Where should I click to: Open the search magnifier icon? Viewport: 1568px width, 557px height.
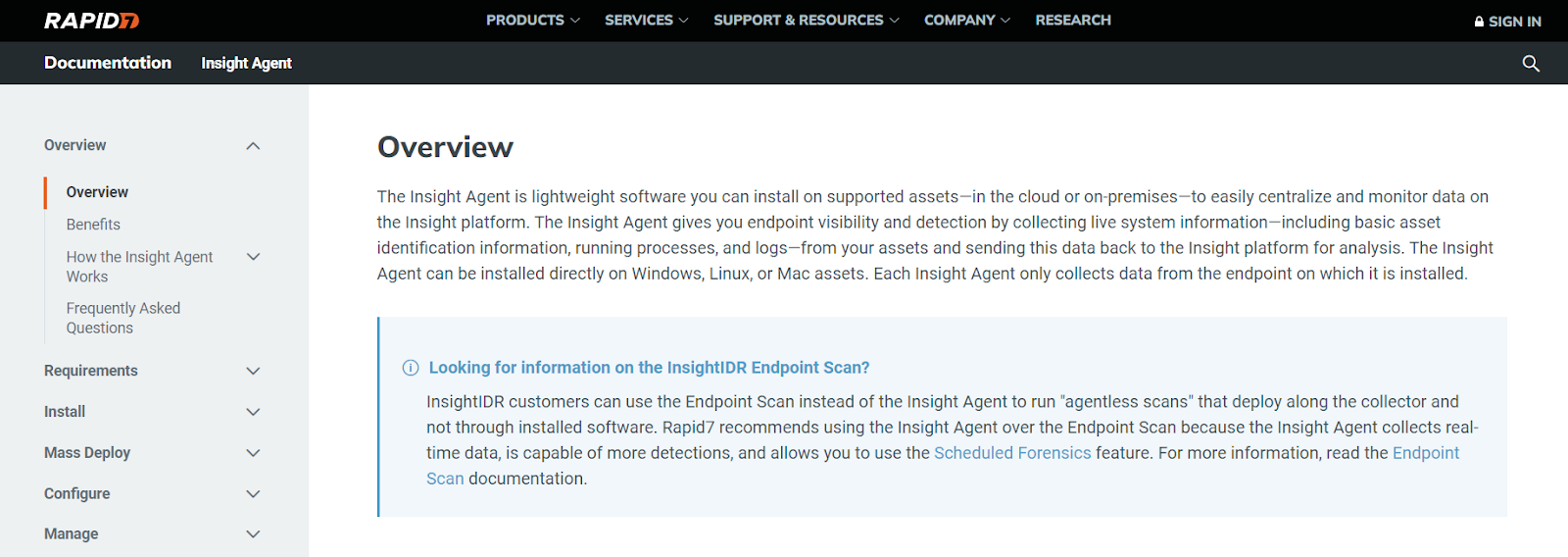coord(1531,64)
